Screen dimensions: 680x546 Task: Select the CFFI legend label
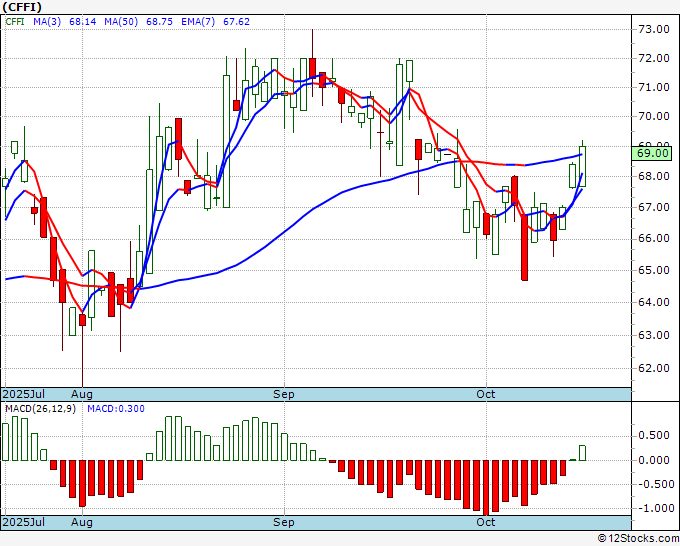coord(15,22)
